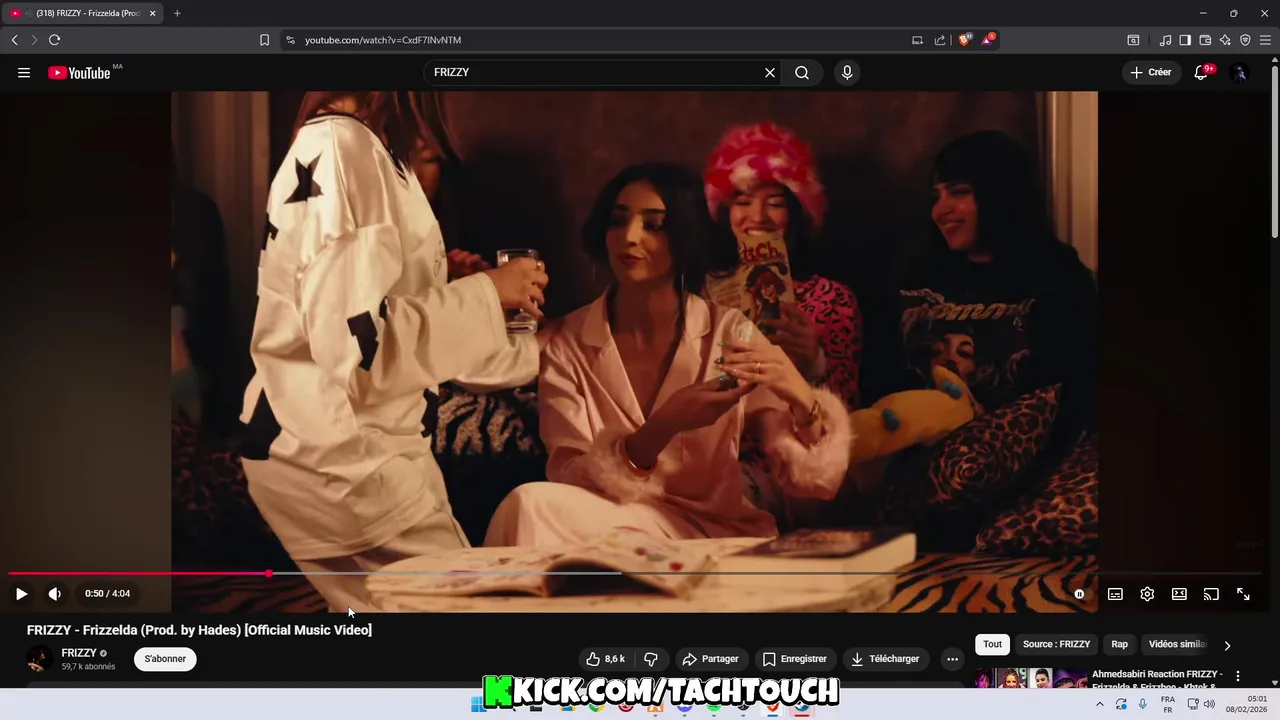Select Source : FRIZZY chip

click(1056, 644)
